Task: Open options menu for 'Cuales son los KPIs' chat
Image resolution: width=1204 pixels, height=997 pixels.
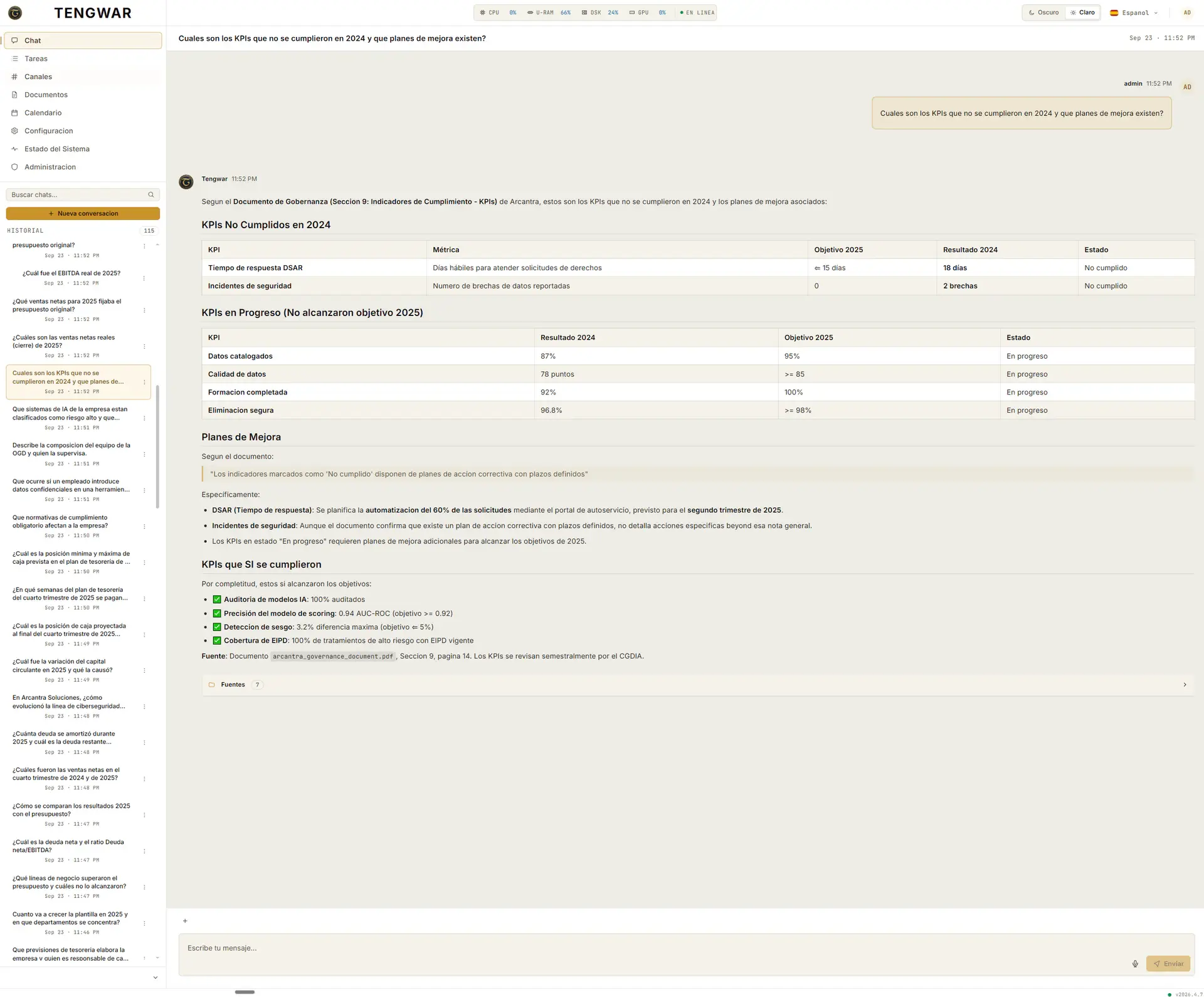Action: click(144, 382)
